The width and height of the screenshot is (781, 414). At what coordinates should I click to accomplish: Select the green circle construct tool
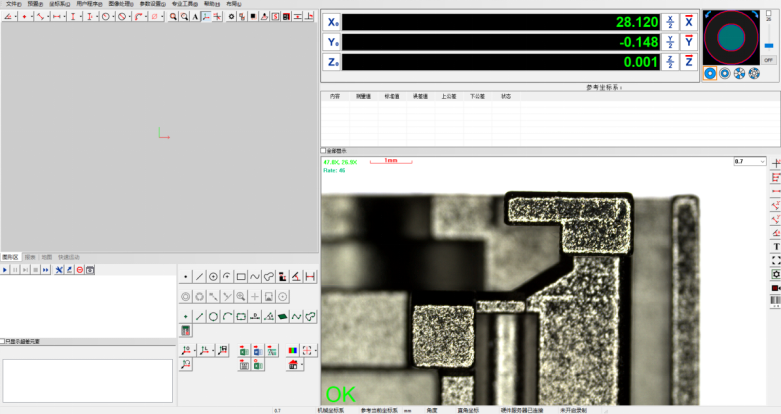click(213, 316)
